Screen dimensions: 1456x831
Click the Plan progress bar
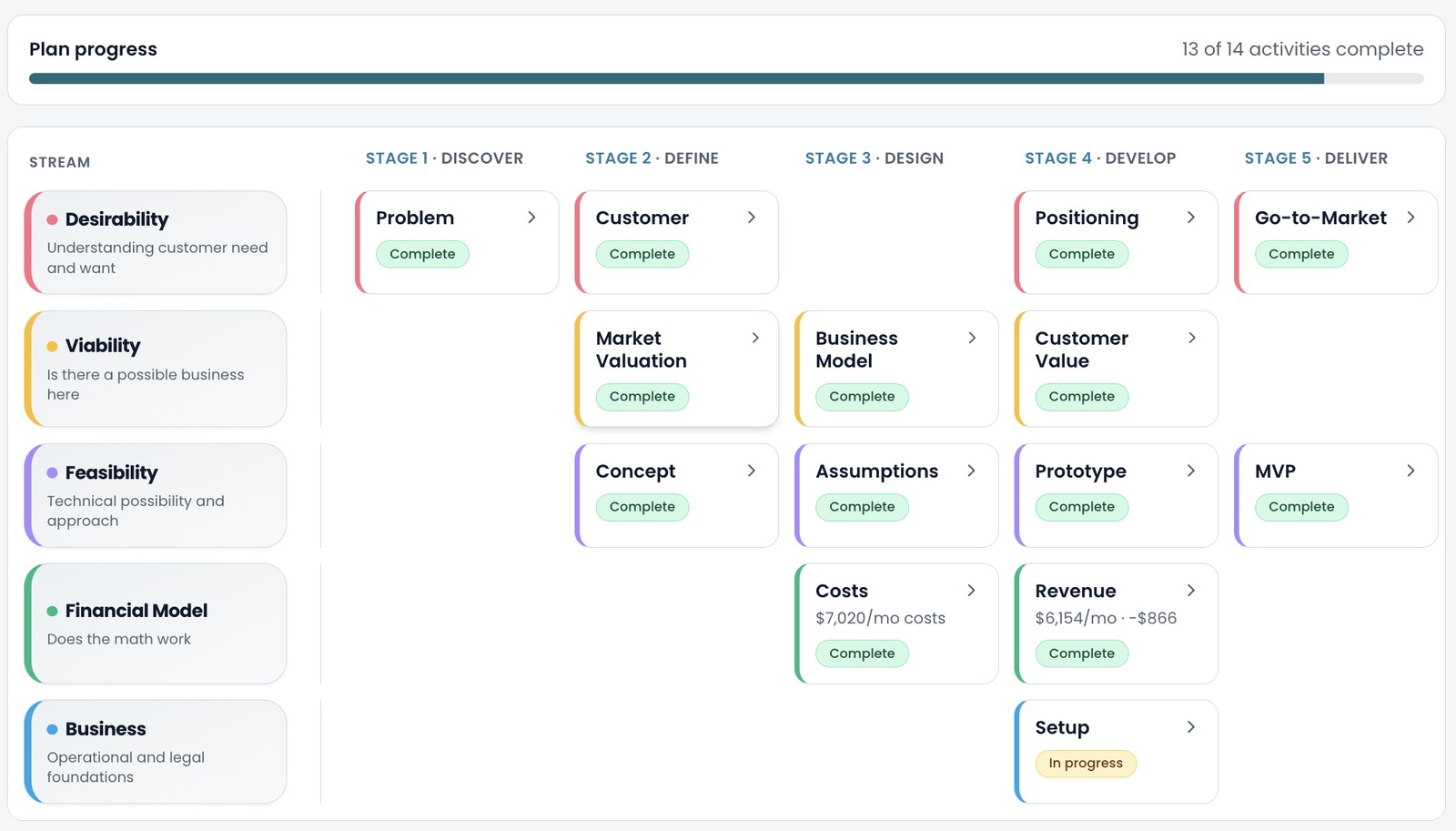coord(726,79)
